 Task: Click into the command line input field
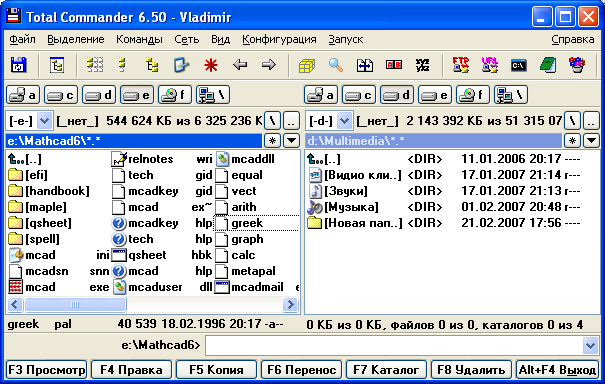click(x=394, y=345)
